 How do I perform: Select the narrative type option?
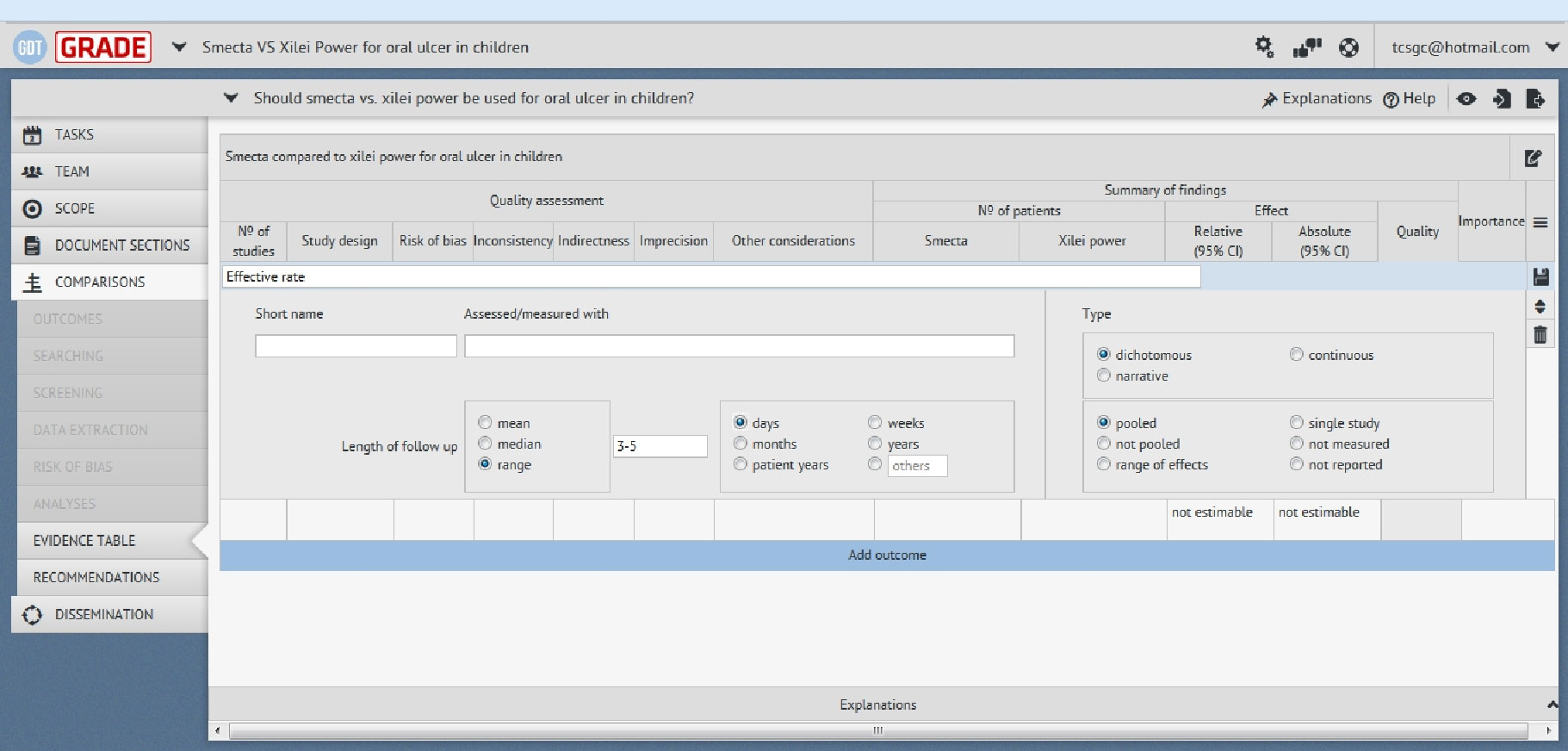pos(1103,375)
